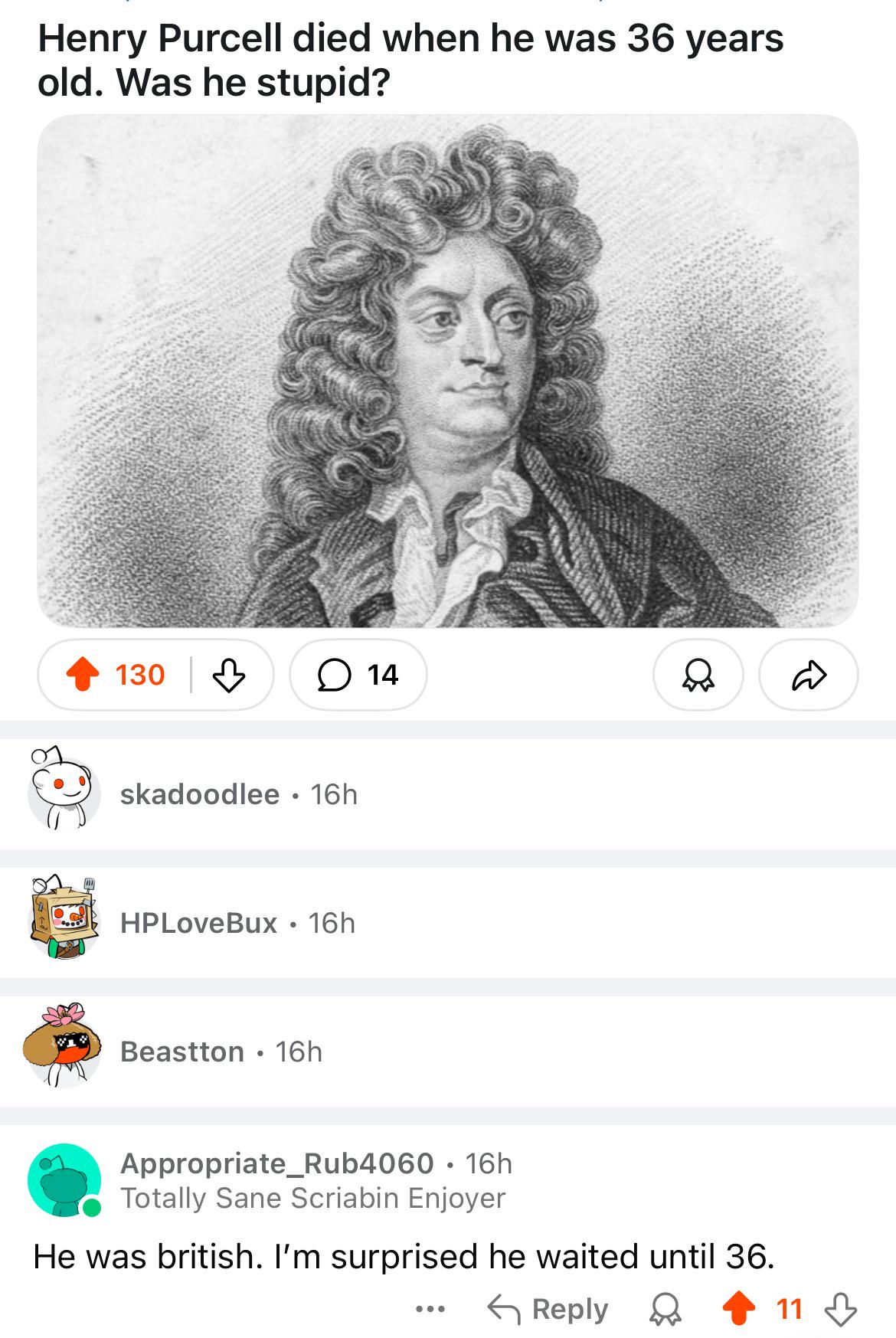Open three-dot menu on Appropriate_Rub4060 comment
This screenshot has width=896, height=1338.
[430, 1309]
